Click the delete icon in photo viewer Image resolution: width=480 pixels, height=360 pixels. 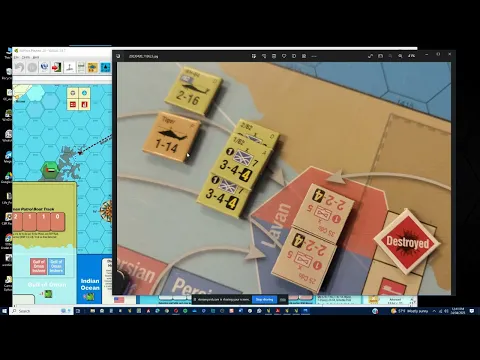[274, 56]
